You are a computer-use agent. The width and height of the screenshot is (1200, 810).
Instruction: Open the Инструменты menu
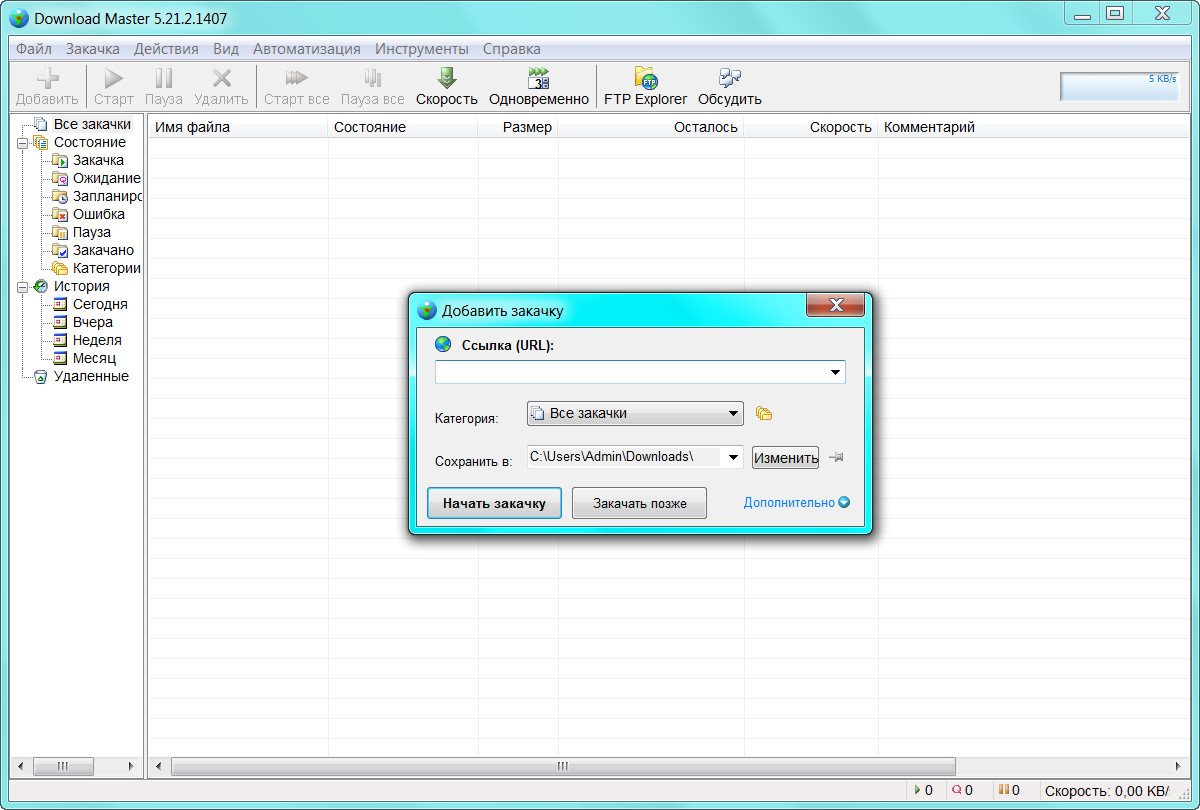[x=422, y=48]
